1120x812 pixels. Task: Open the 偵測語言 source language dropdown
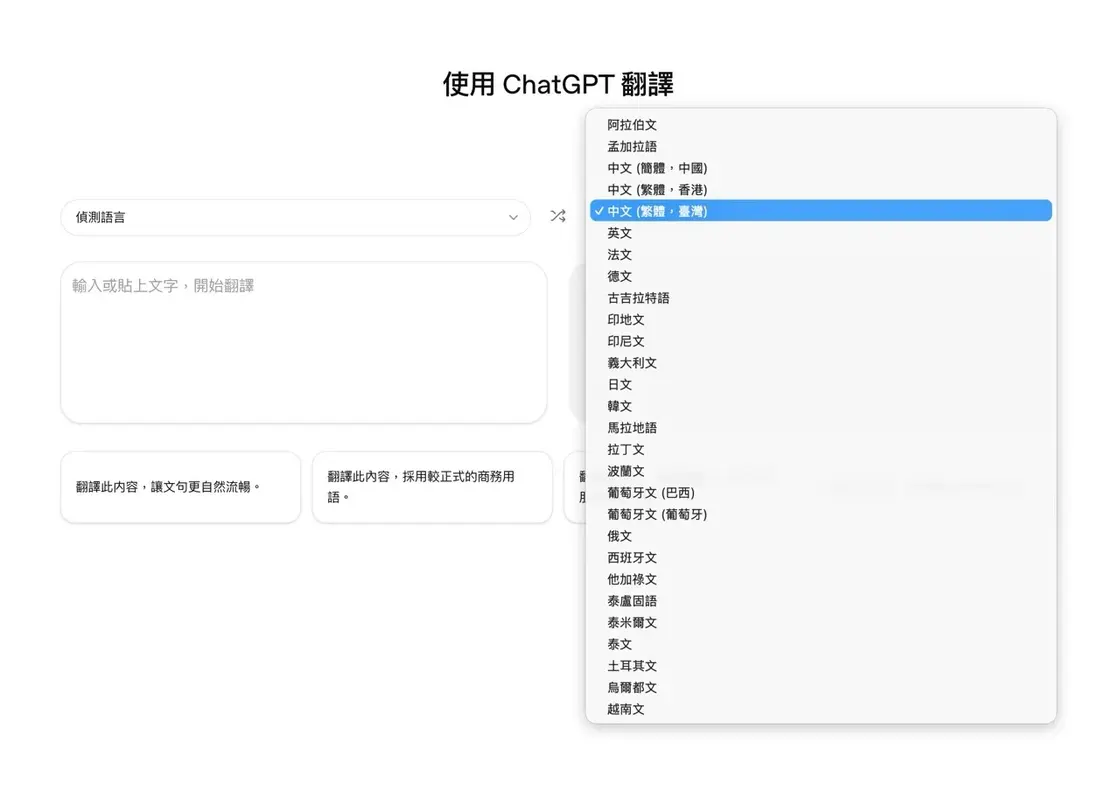pos(296,217)
